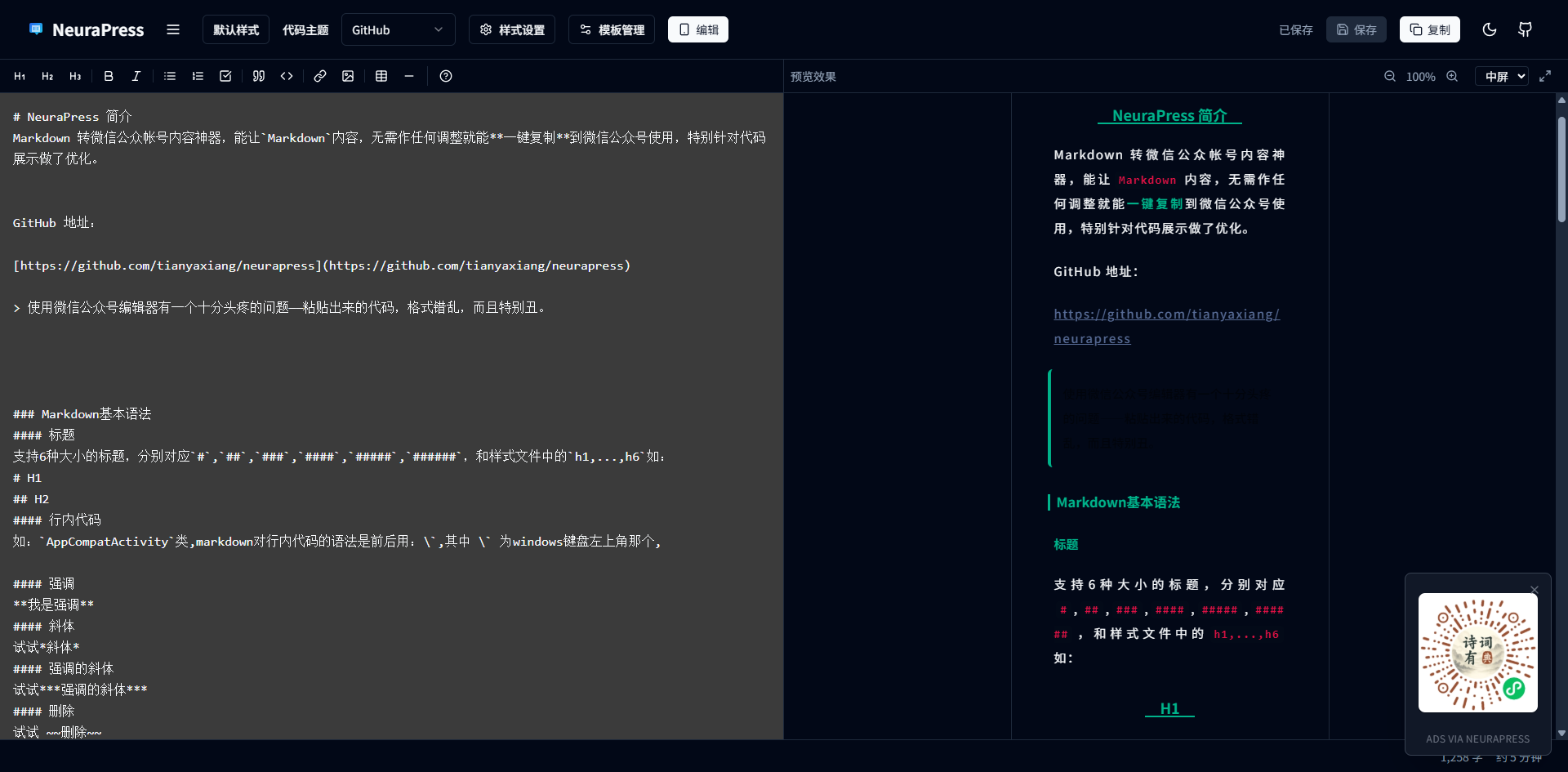The height and width of the screenshot is (772, 1568).
Task: Toggle dark/light mode moon icon
Action: 1490,29
